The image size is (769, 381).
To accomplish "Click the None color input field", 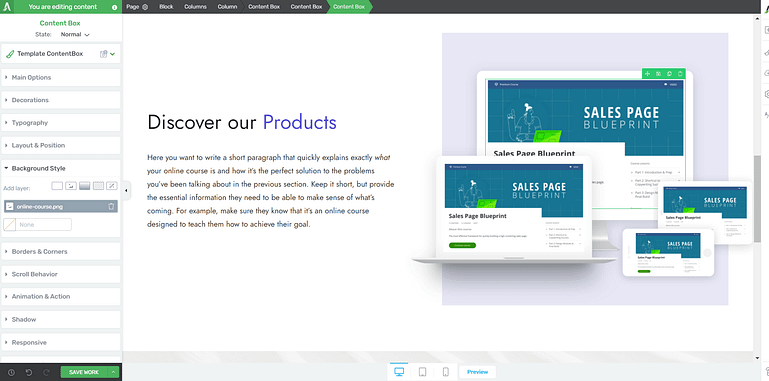I will point(43,225).
